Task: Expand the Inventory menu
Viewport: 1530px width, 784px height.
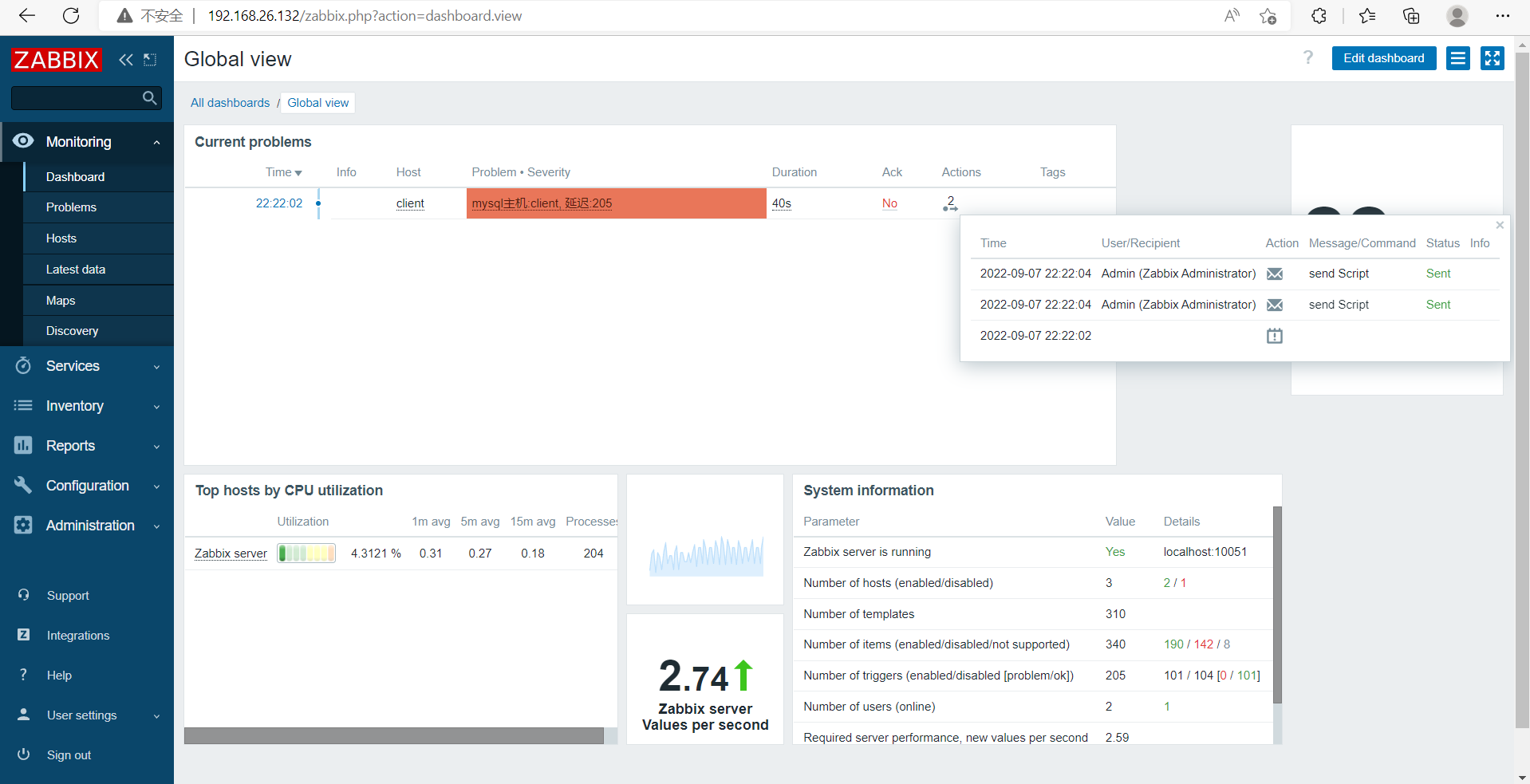Action: tap(87, 406)
